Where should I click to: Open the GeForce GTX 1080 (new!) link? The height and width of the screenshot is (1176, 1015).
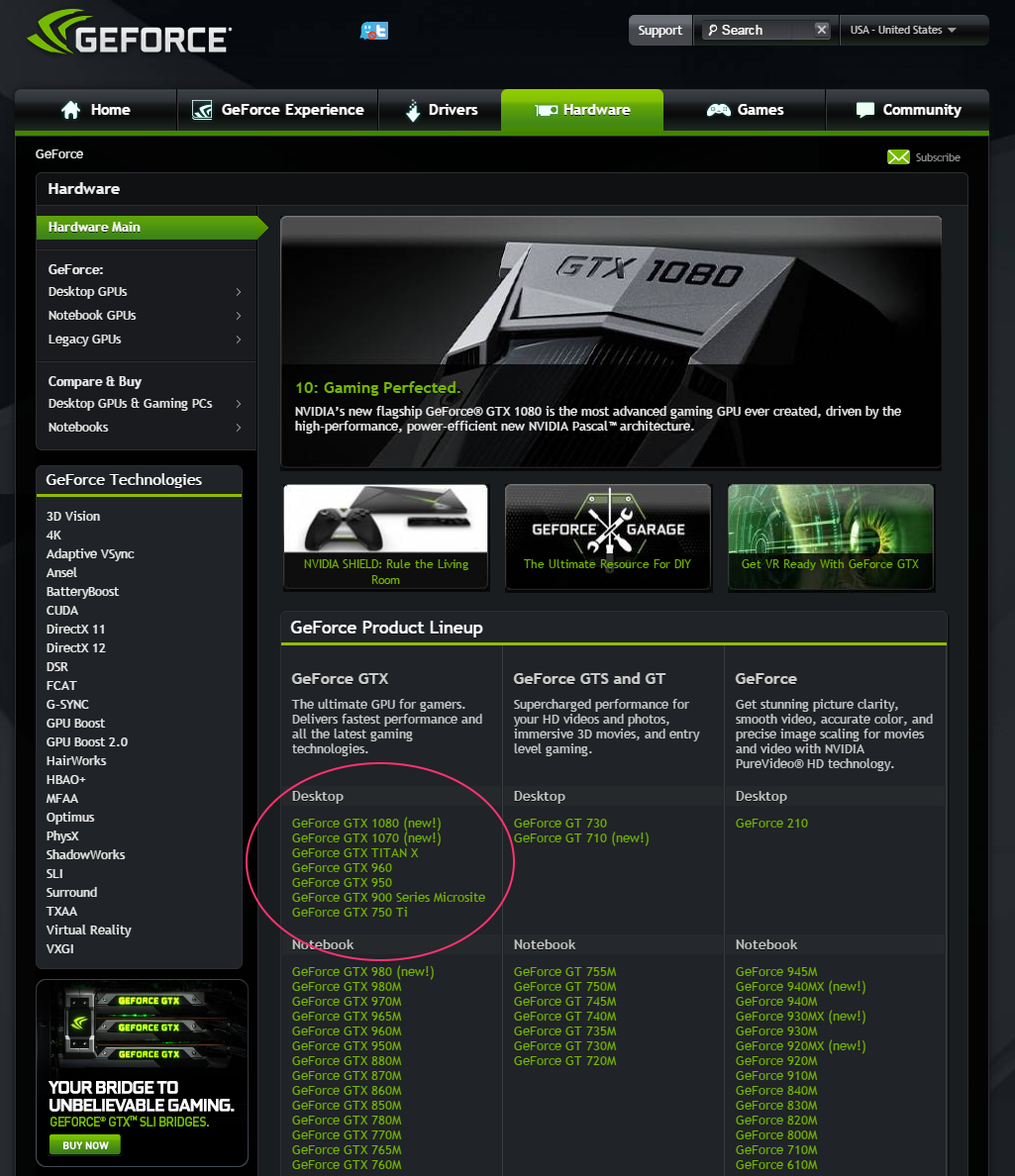[x=366, y=824]
